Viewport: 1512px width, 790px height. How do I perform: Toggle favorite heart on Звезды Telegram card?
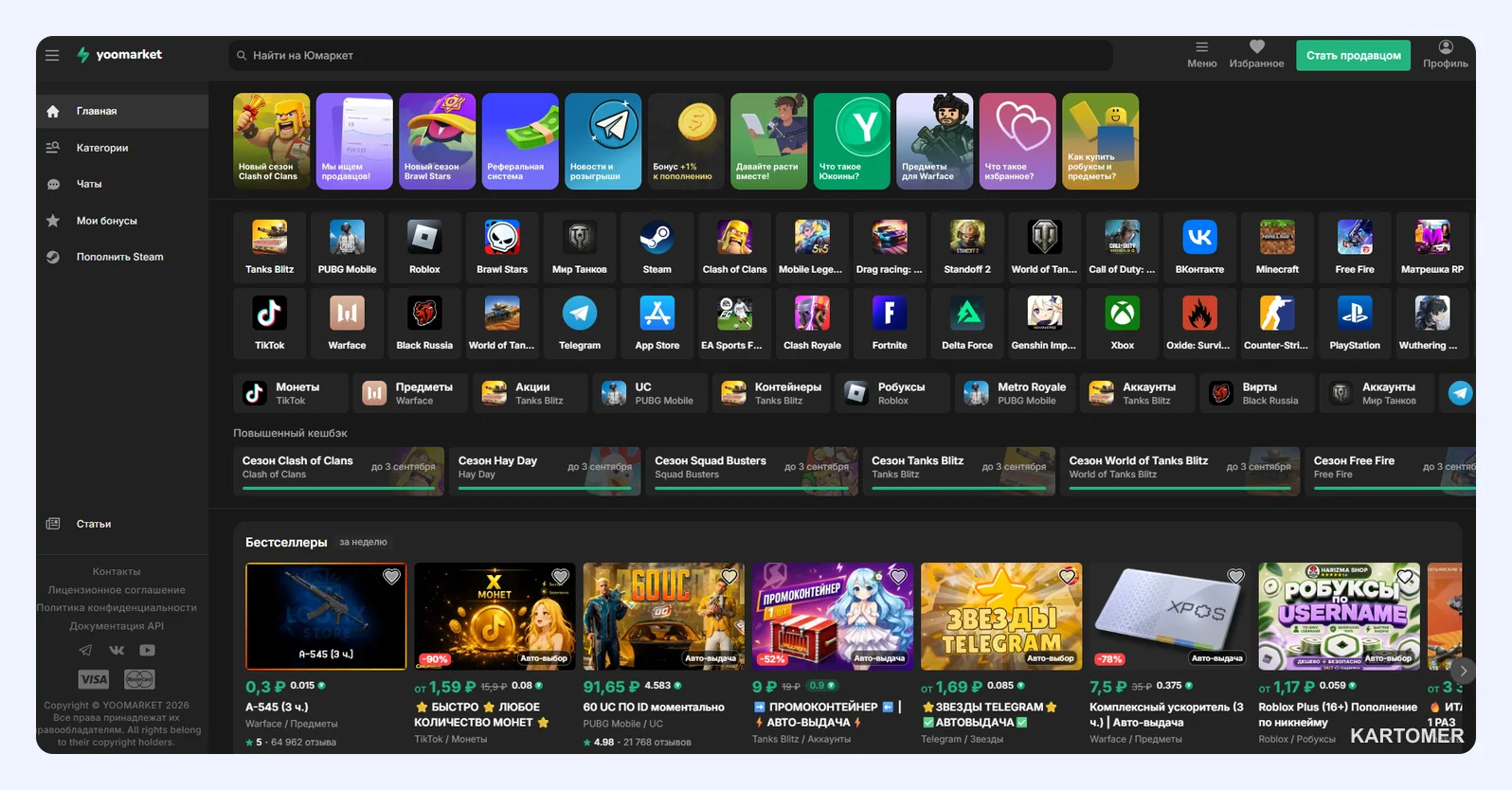click(1068, 576)
